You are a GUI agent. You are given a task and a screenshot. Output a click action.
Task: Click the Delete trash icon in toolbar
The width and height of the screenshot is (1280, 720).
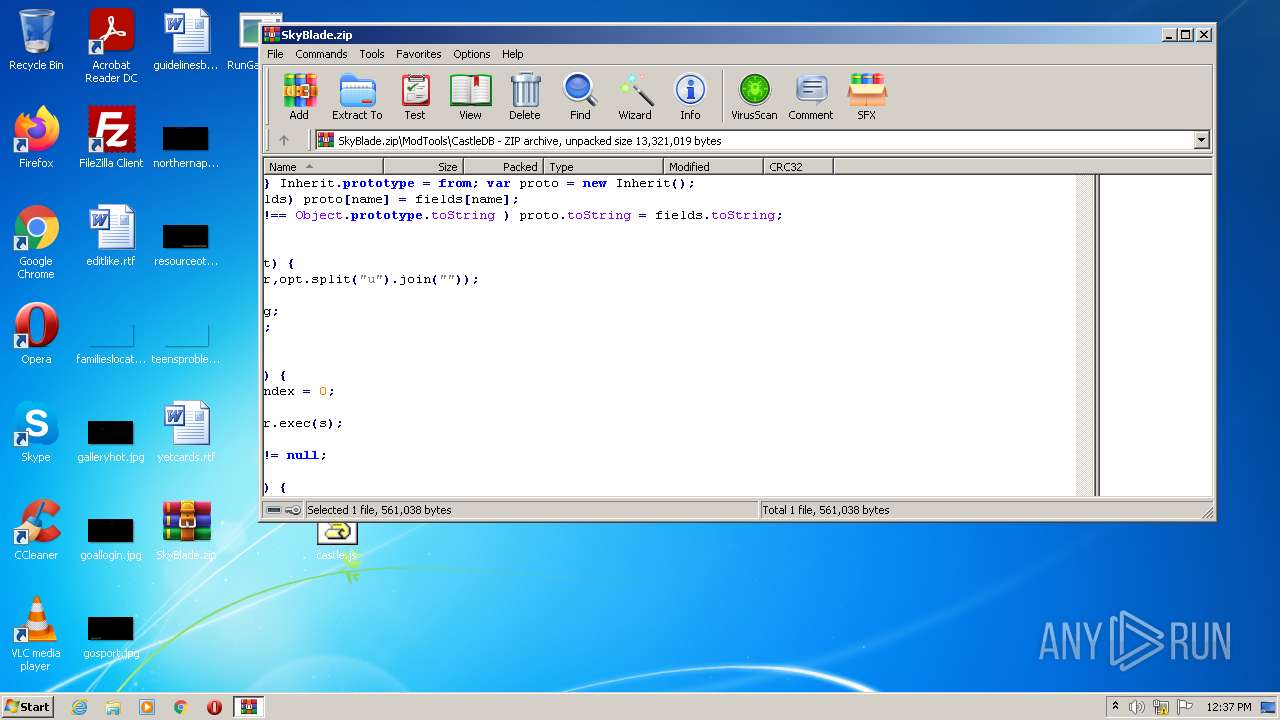point(525,97)
